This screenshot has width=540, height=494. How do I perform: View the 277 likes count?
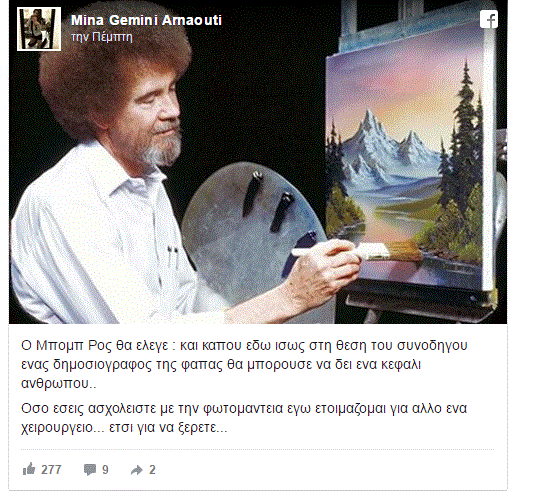51,470
